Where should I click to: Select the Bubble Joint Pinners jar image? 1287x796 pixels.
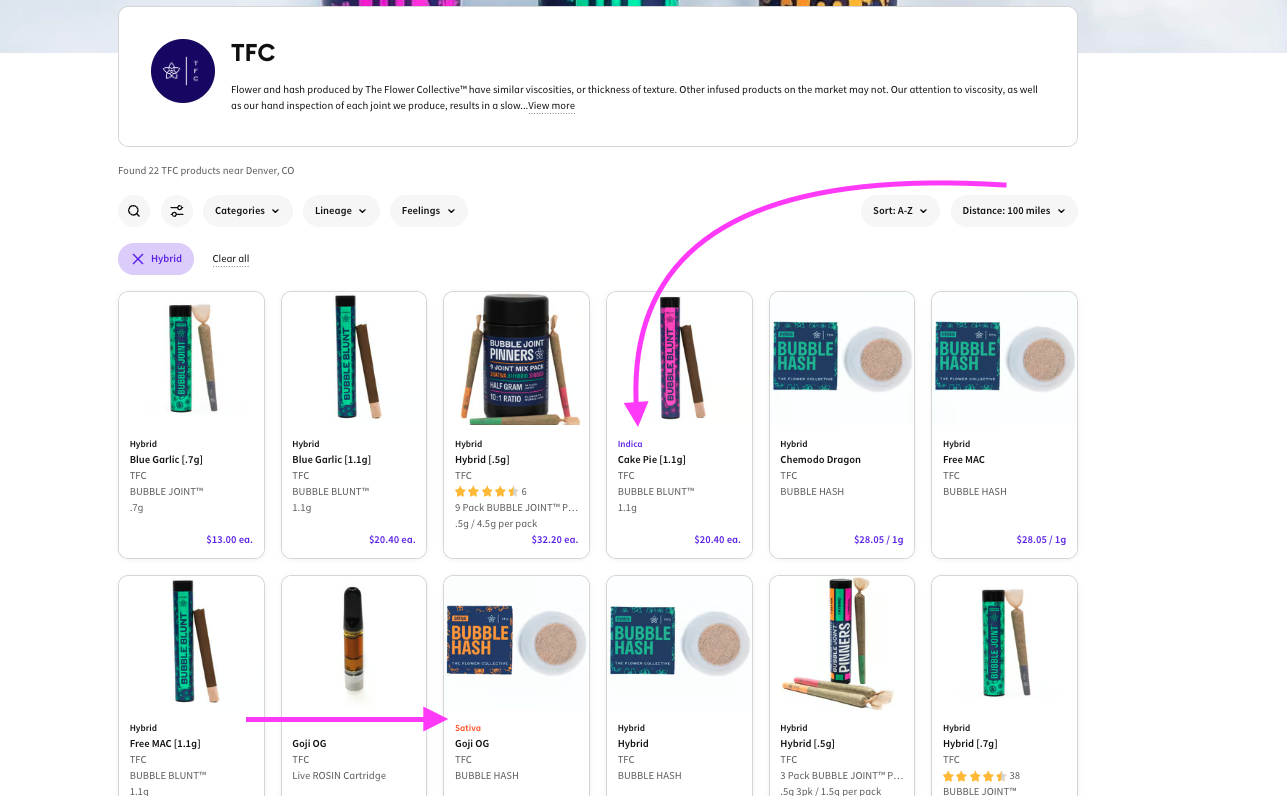point(516,360)
